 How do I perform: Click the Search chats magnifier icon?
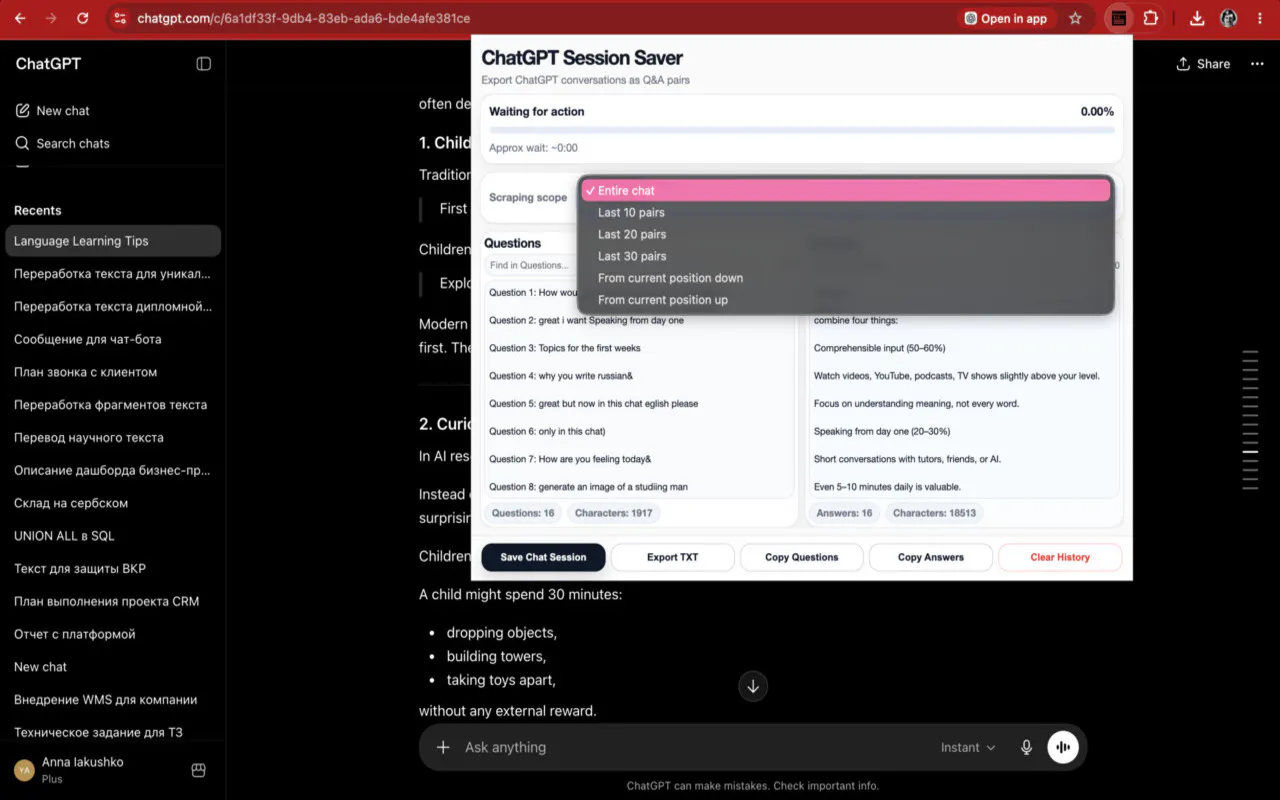coord(22,143)
